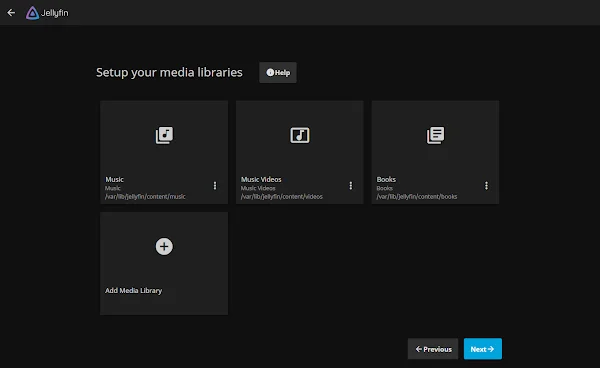
Task: Click the Books library icon
Action: click(435, 135)
